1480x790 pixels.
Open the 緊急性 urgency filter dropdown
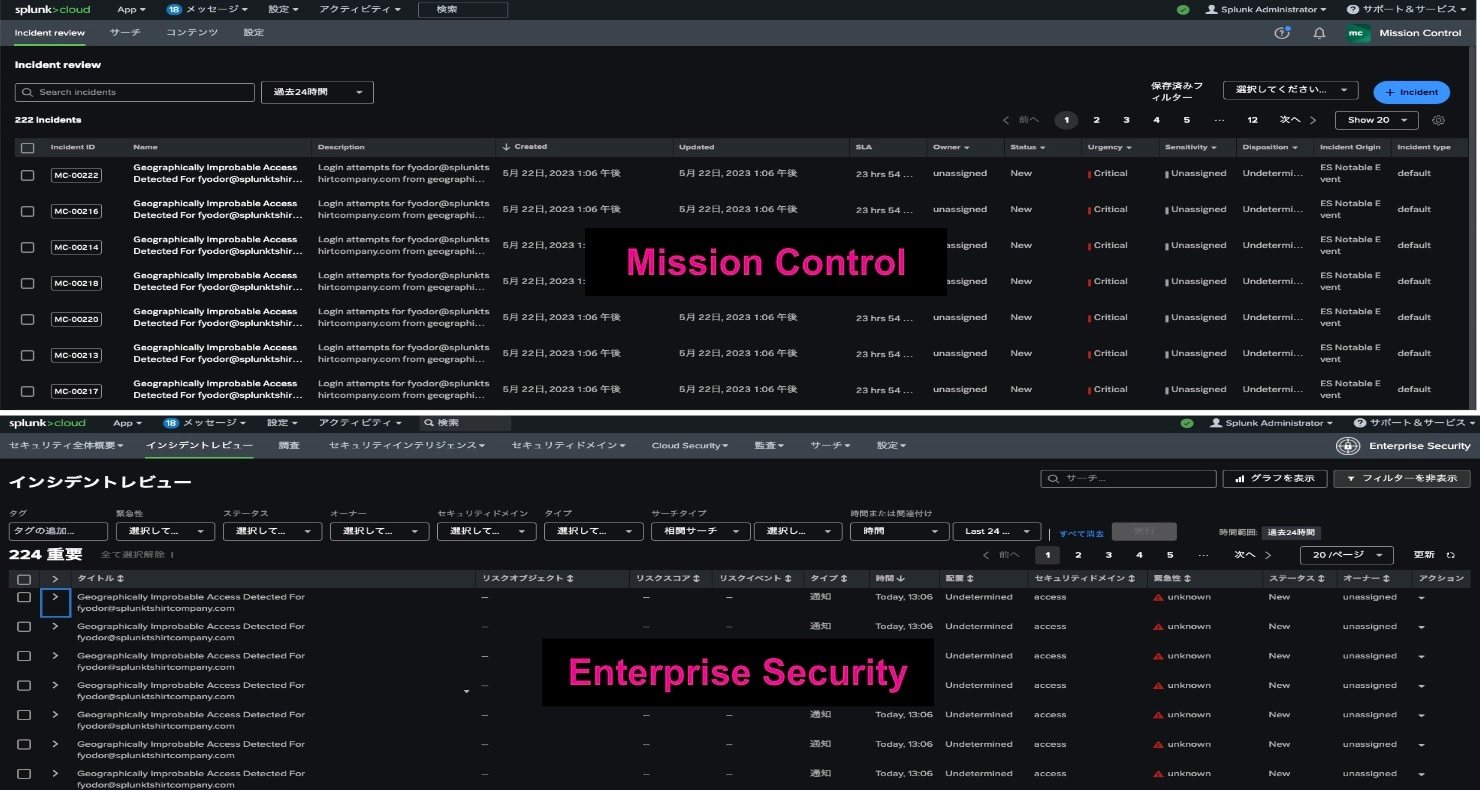point(165,531)
